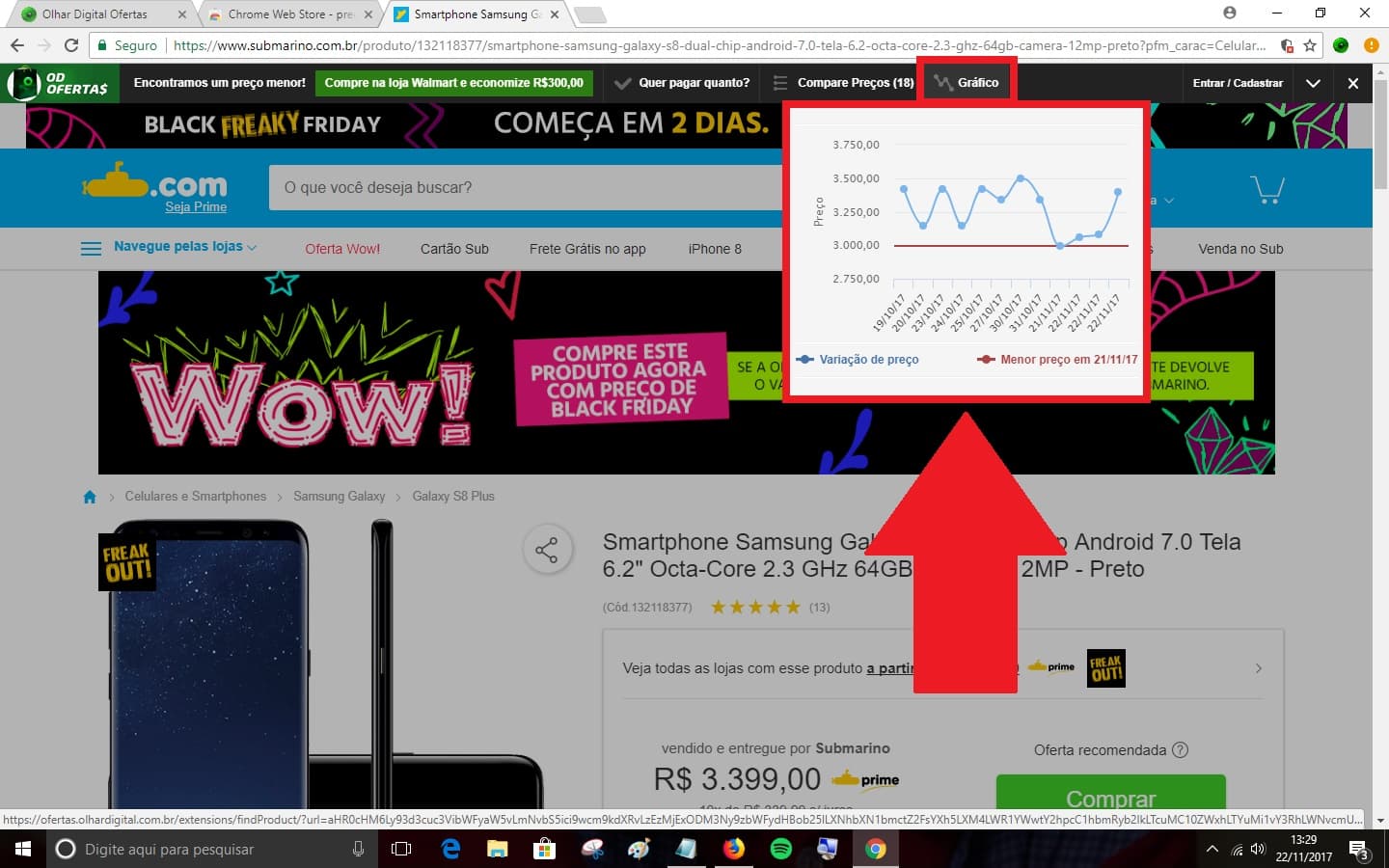The height and width of the screenshot is (868, 1389).
Task: Click home breadcrumb icon
Action: 90,497
